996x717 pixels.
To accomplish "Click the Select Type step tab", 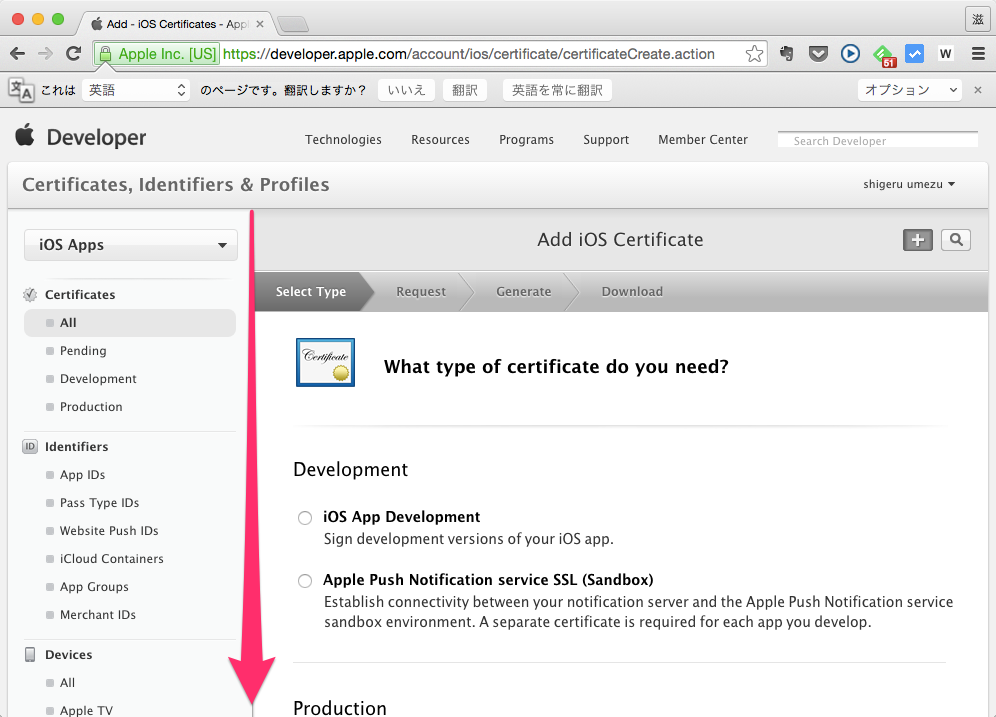I will point(311,291).
